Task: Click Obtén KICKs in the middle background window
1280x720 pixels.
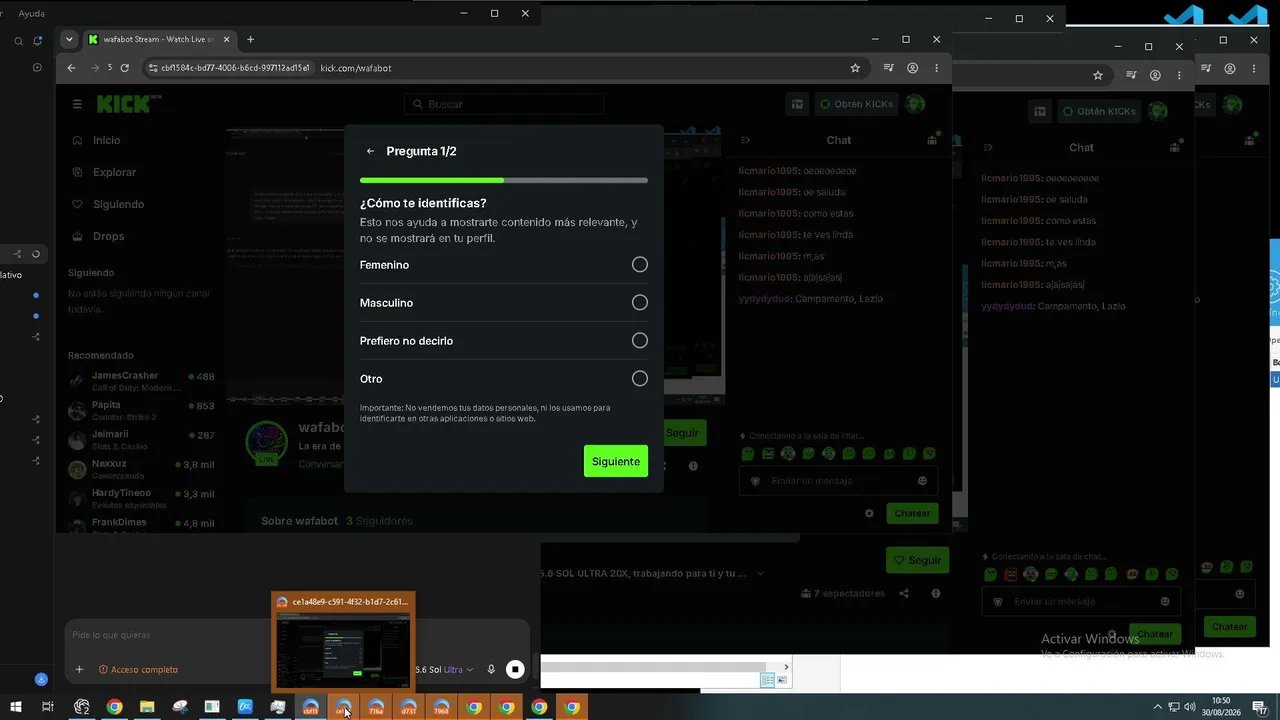Action: point(1099,111)
